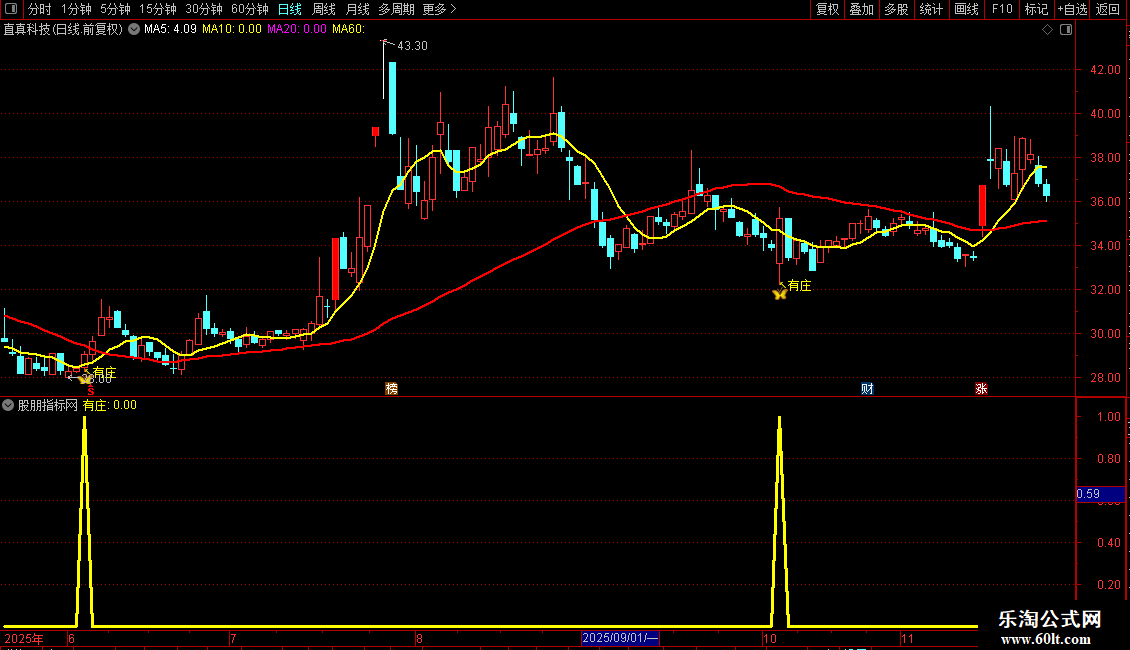This screenshot has height=650, width=1130.
Task: Click the 统计 statistics button
Action: 931,9
